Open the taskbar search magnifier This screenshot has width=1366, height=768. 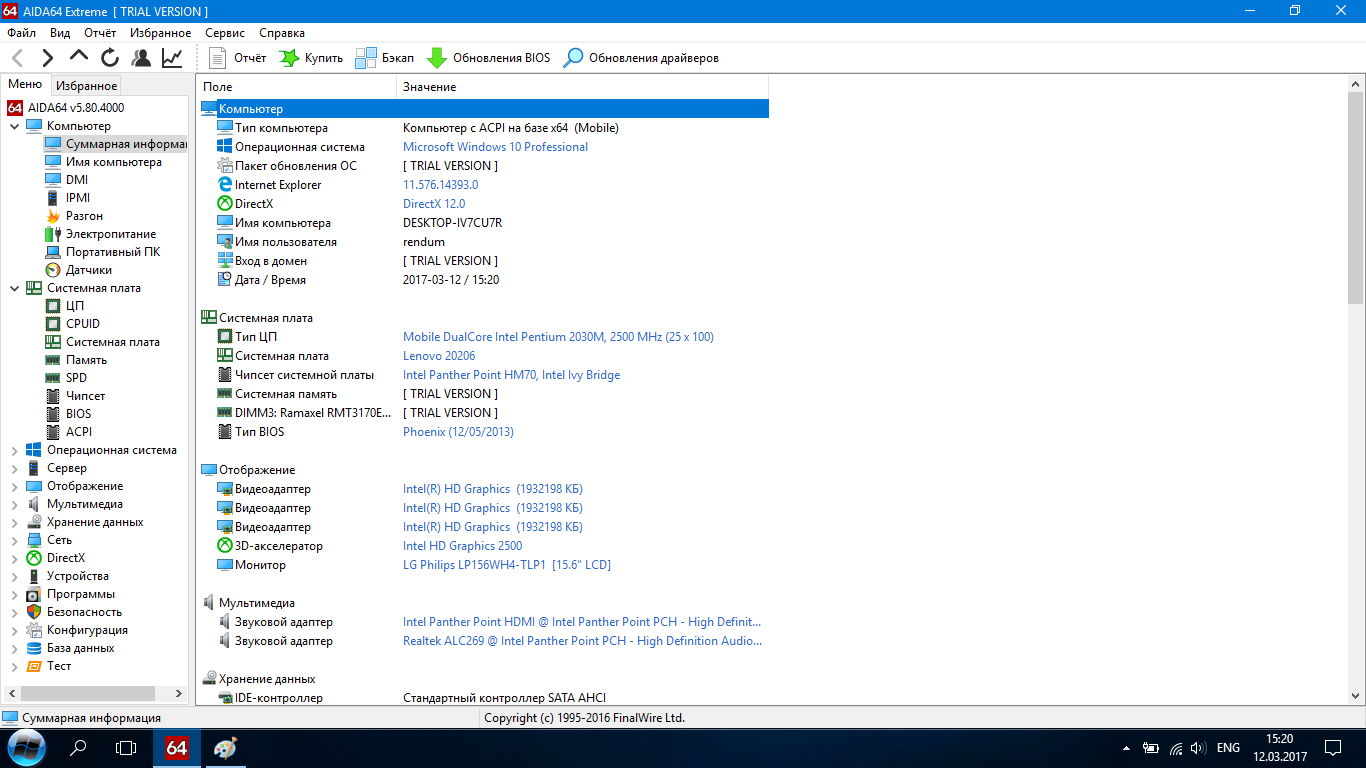click(x=78, y=747)
